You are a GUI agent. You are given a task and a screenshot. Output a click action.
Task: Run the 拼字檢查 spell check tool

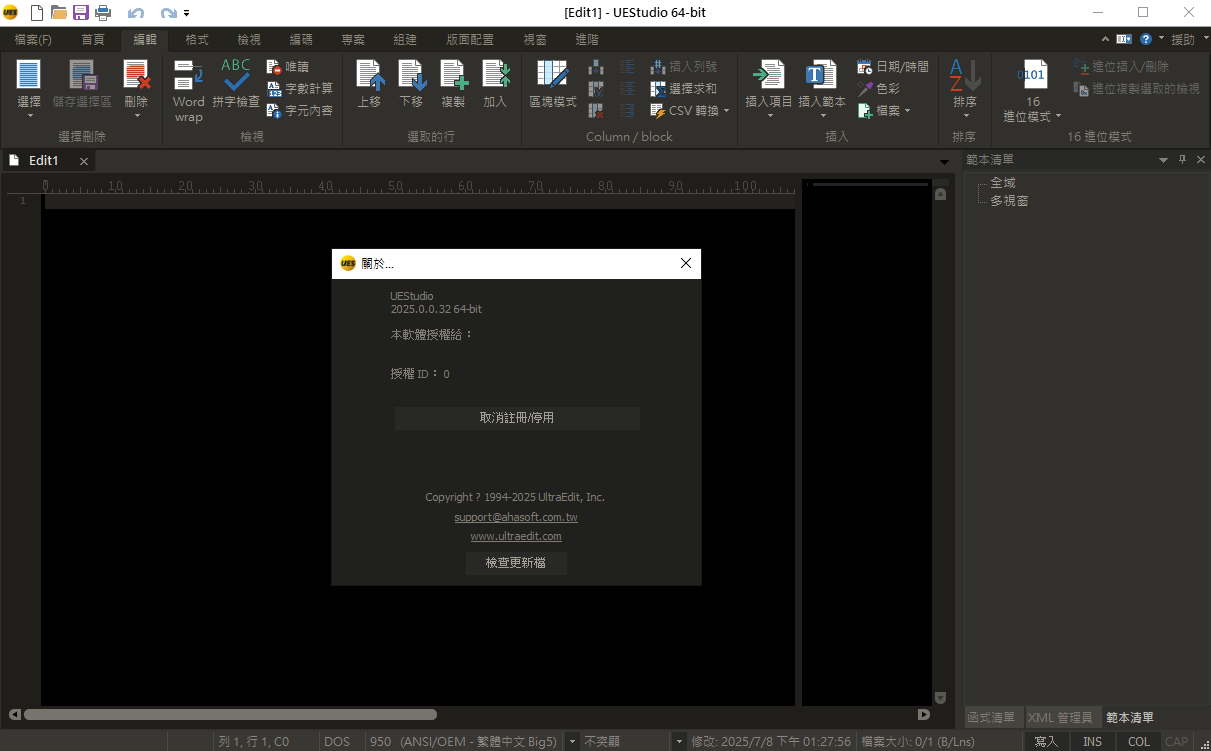coord(236,84)
